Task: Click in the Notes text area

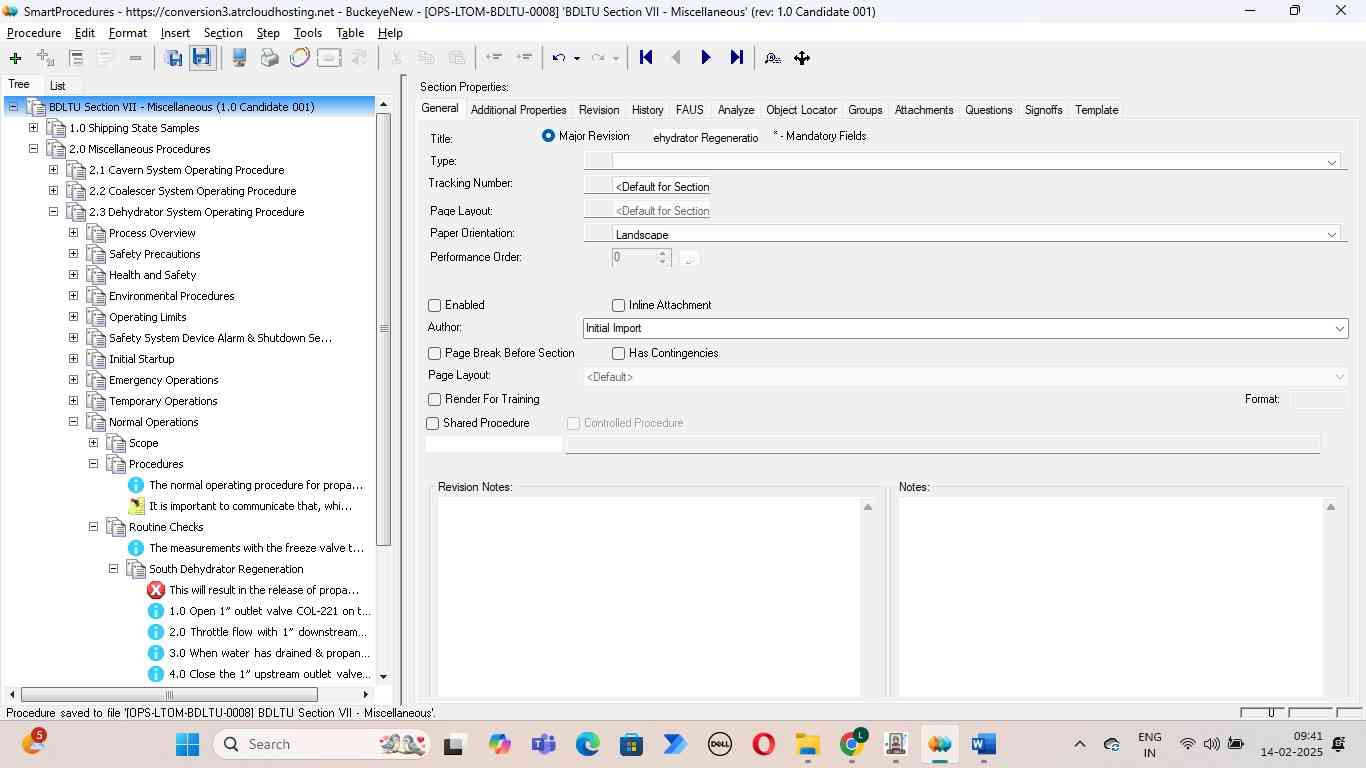Action: click(x=1110, y=596)
